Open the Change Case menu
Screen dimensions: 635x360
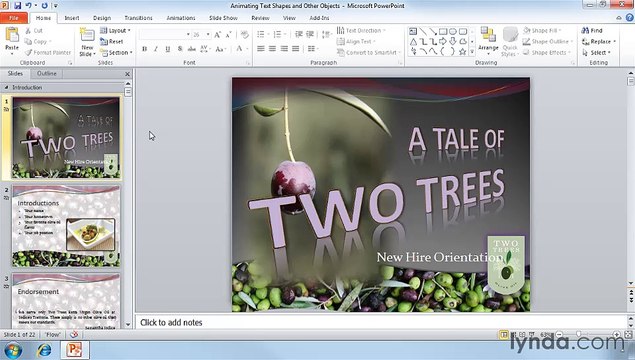coord(220,49)
